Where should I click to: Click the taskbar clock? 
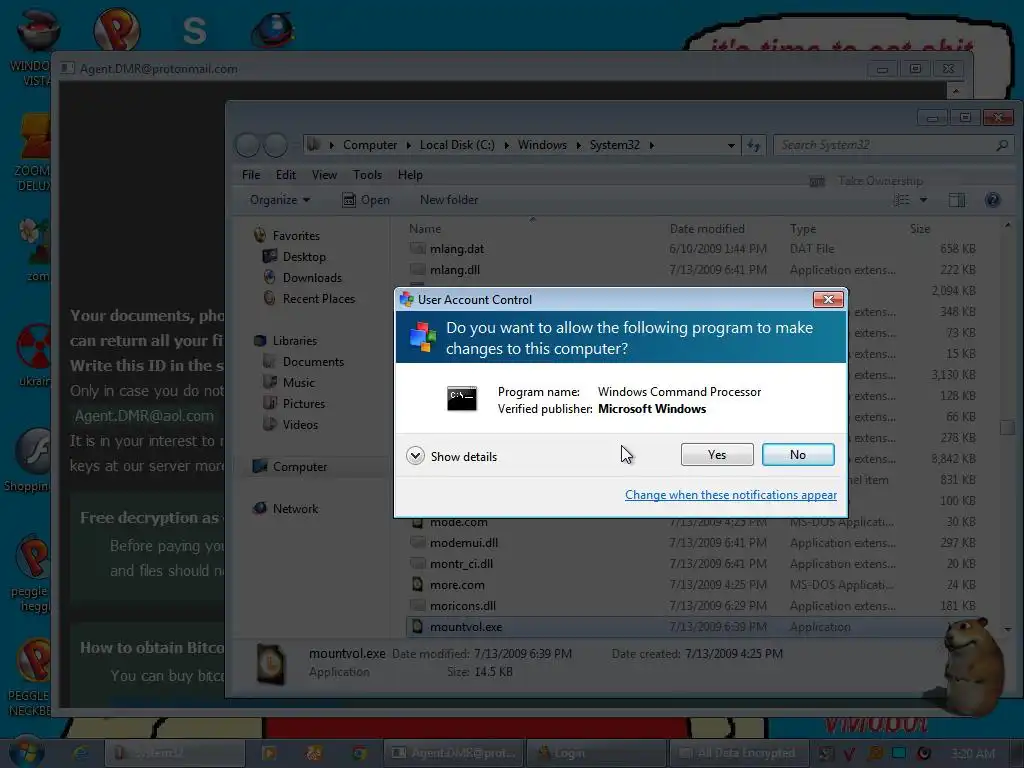click(973, 754)
